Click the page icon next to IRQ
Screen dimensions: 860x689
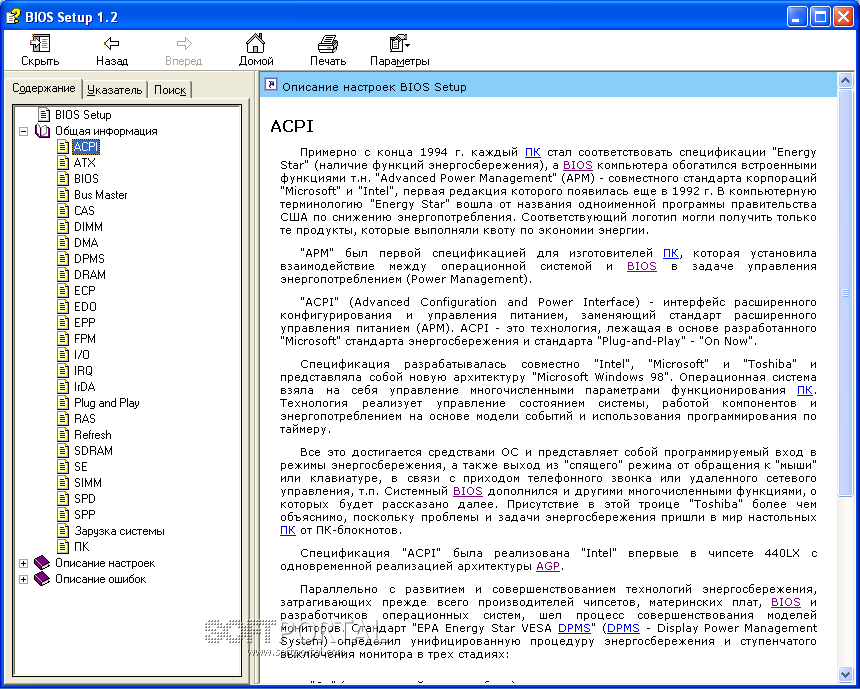tap(64, 371)
